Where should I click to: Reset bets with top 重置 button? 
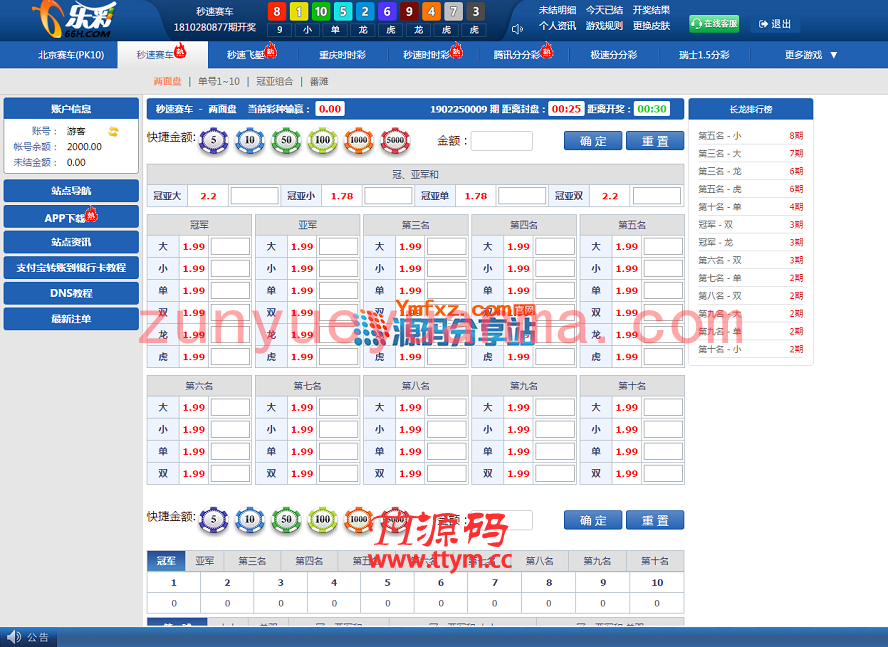655,141
